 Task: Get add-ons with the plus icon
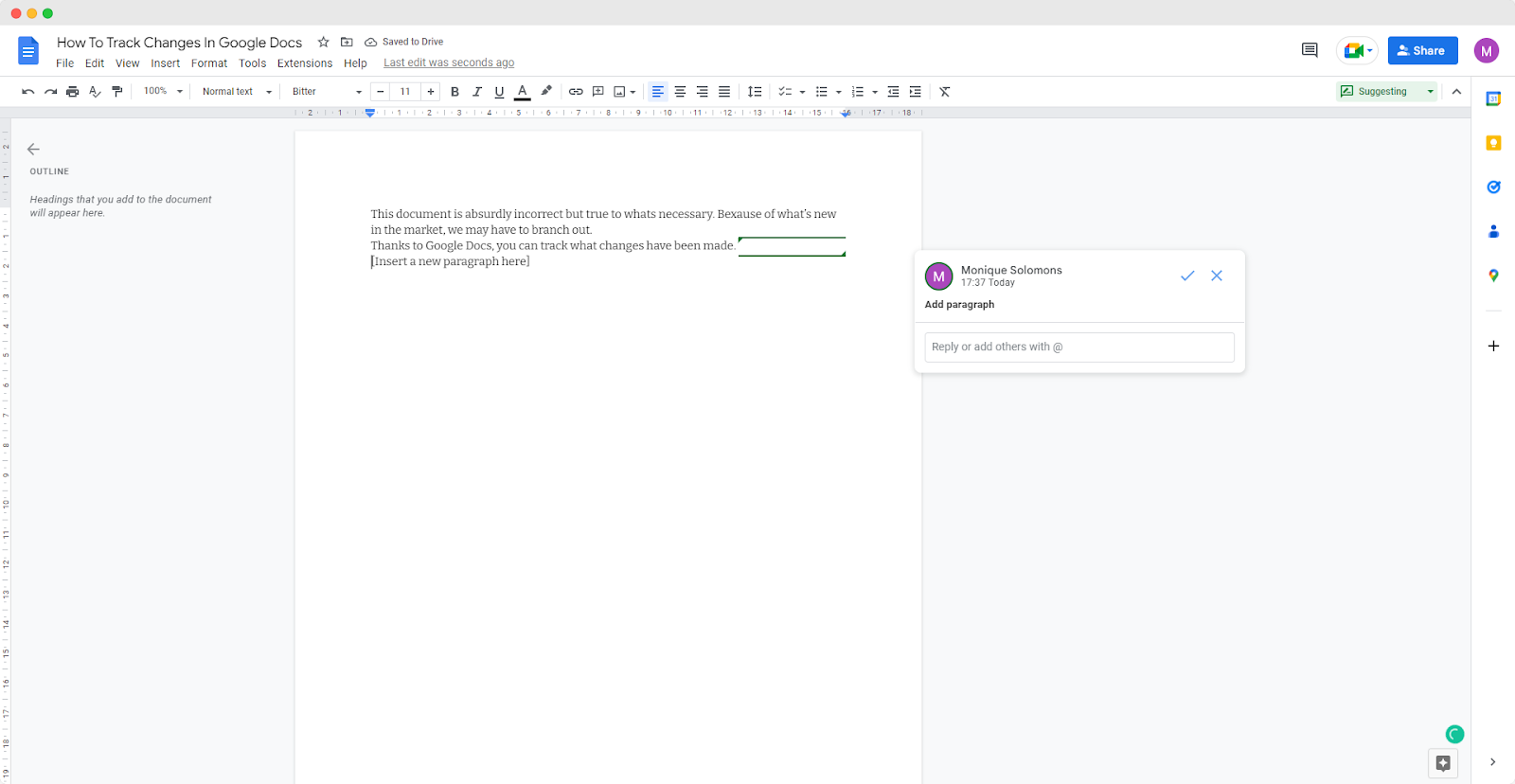tap(1493, 346)
